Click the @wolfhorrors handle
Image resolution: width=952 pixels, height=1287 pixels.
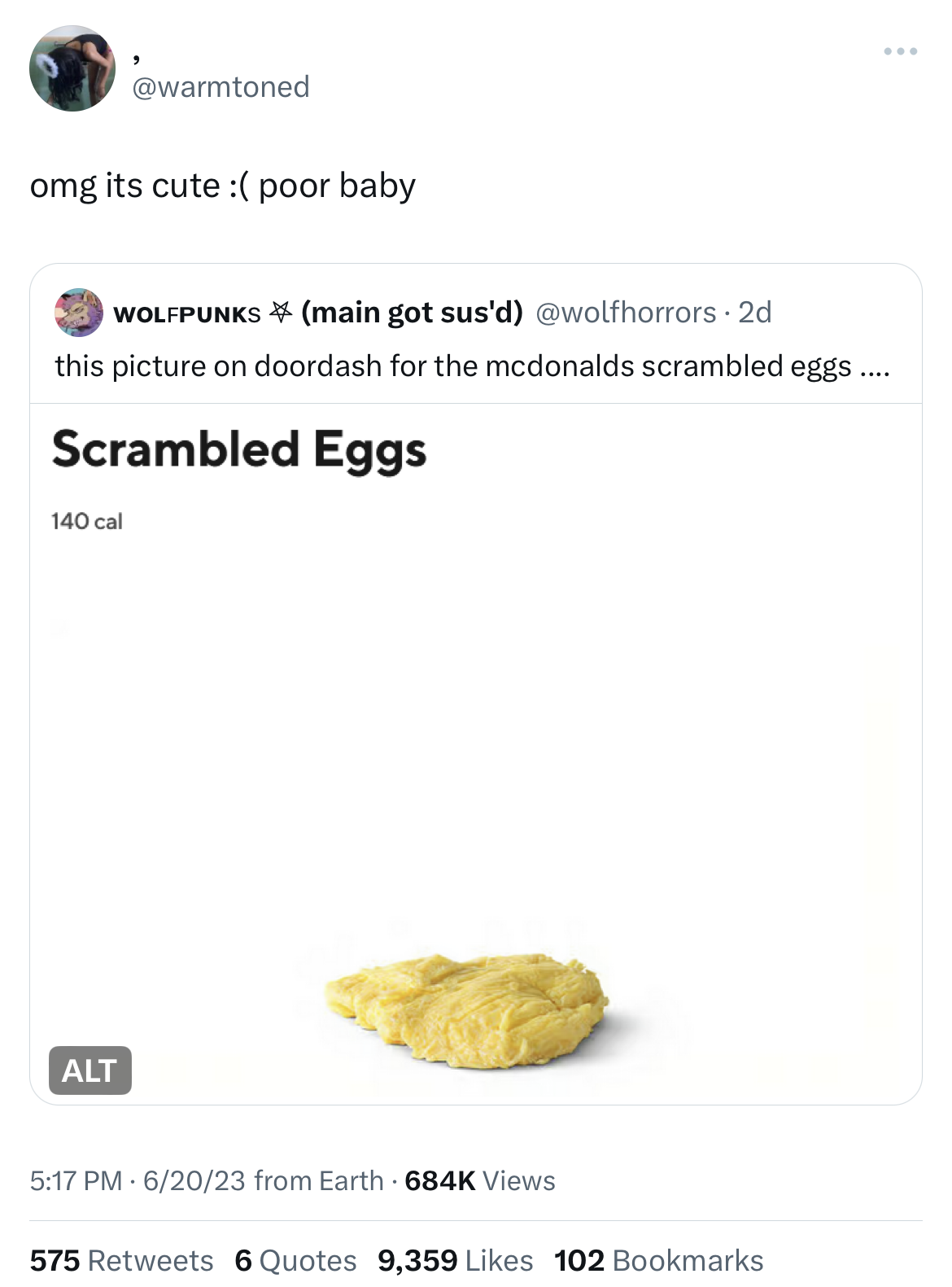pos(626,313)
